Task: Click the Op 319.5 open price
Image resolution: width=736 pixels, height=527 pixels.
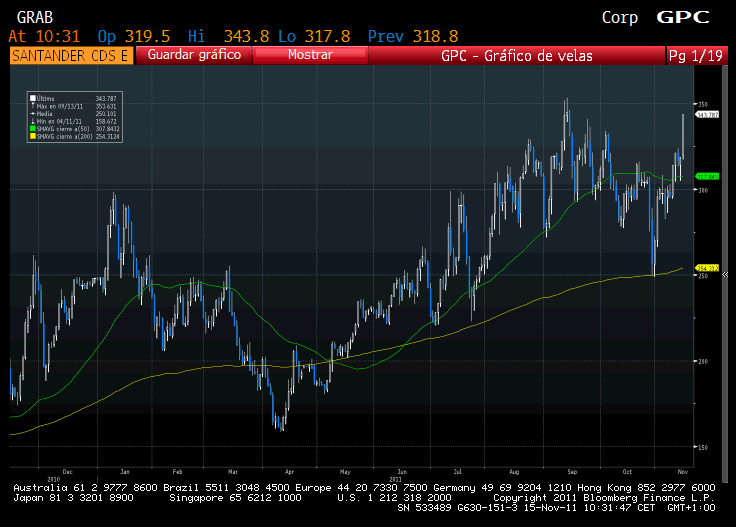Action: (x=134, y=36)
